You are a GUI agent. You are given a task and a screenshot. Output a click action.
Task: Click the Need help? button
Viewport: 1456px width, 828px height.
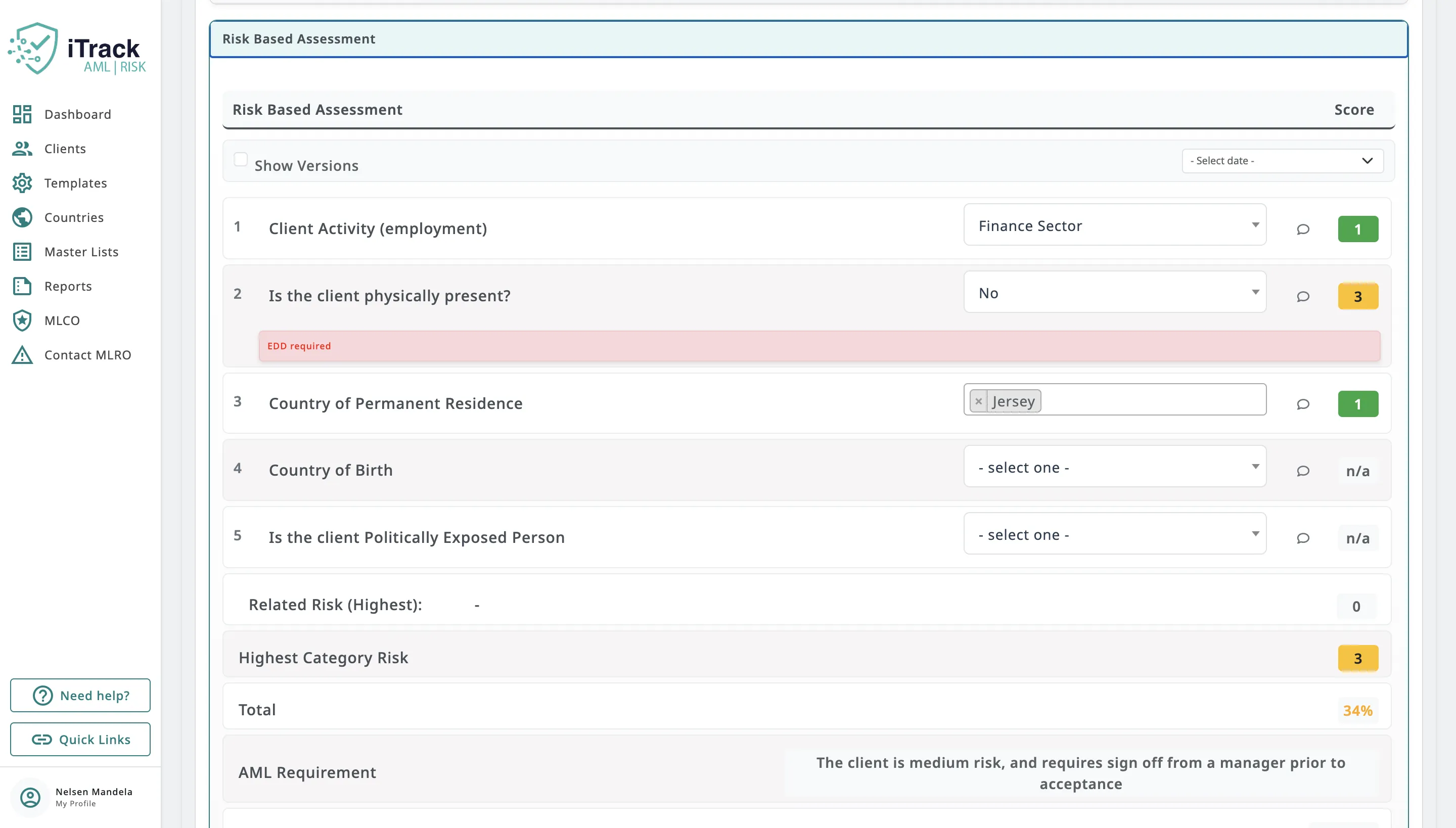[80, 695]
